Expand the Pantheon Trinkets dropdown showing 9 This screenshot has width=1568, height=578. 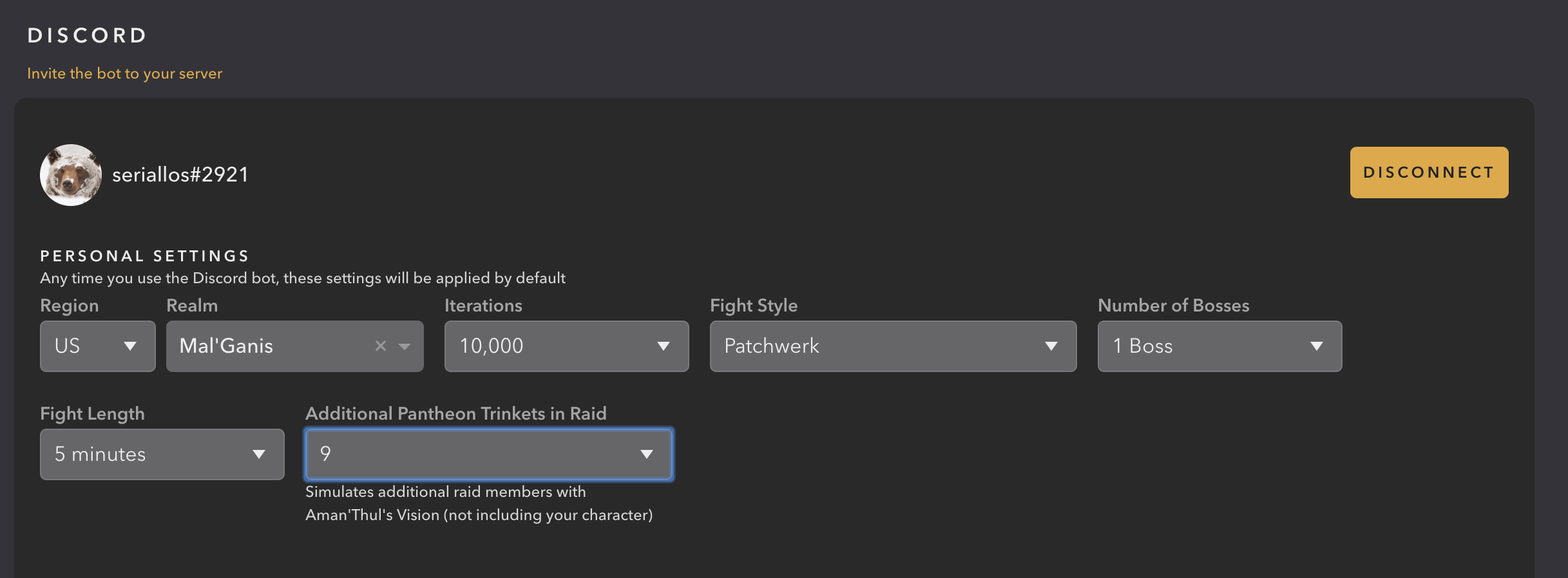tap(477, 454)
